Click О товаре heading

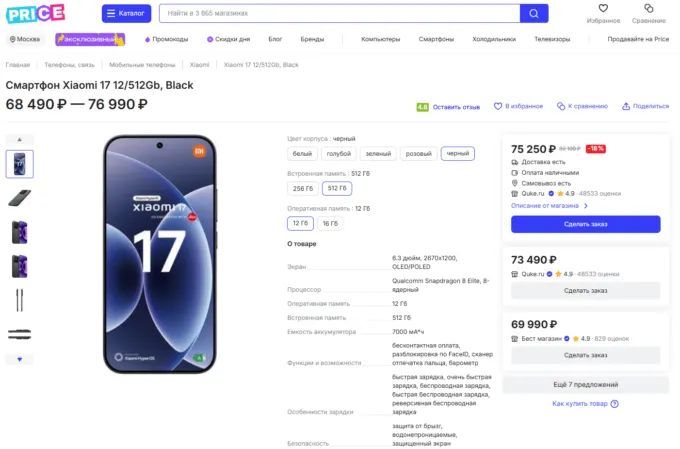pyautogui.click(x=302, y=244)
